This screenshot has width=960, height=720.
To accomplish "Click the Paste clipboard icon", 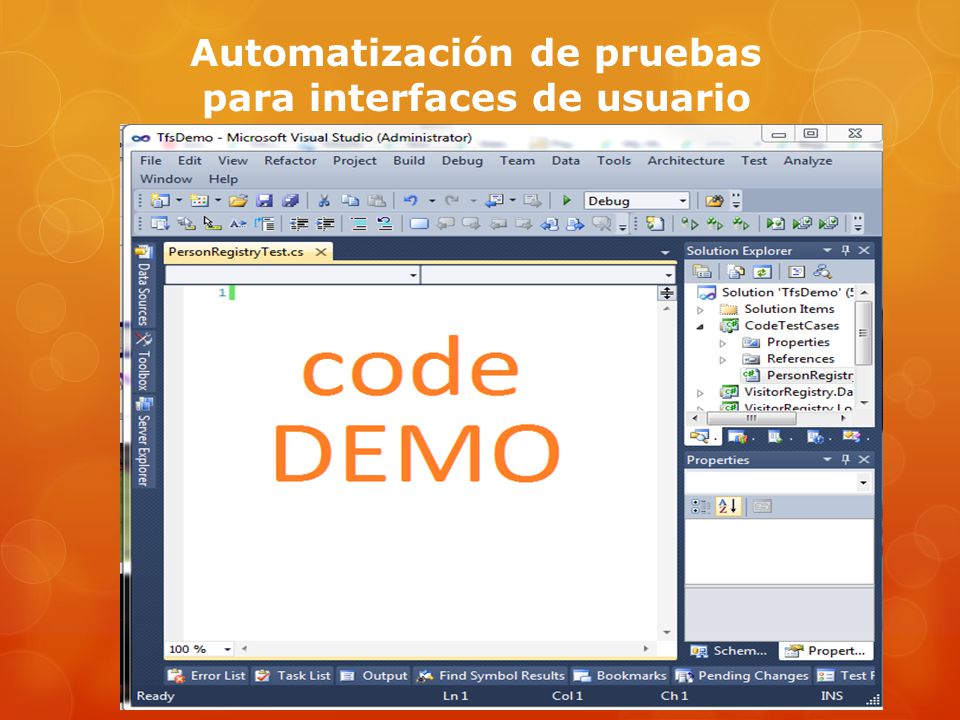I will click(377, 201).
